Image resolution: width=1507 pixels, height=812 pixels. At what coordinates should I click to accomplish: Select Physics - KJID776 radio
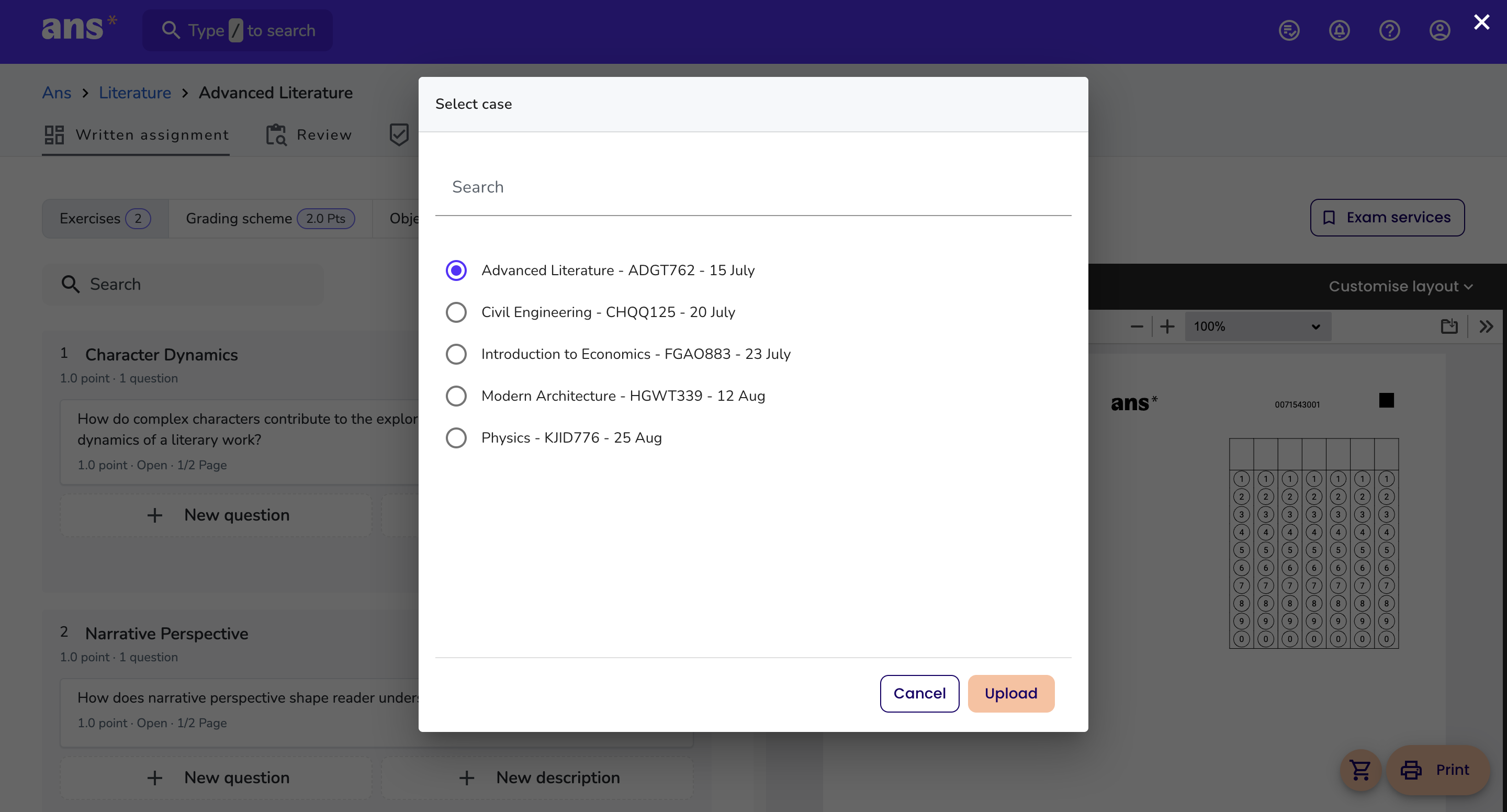click(456, 437)
